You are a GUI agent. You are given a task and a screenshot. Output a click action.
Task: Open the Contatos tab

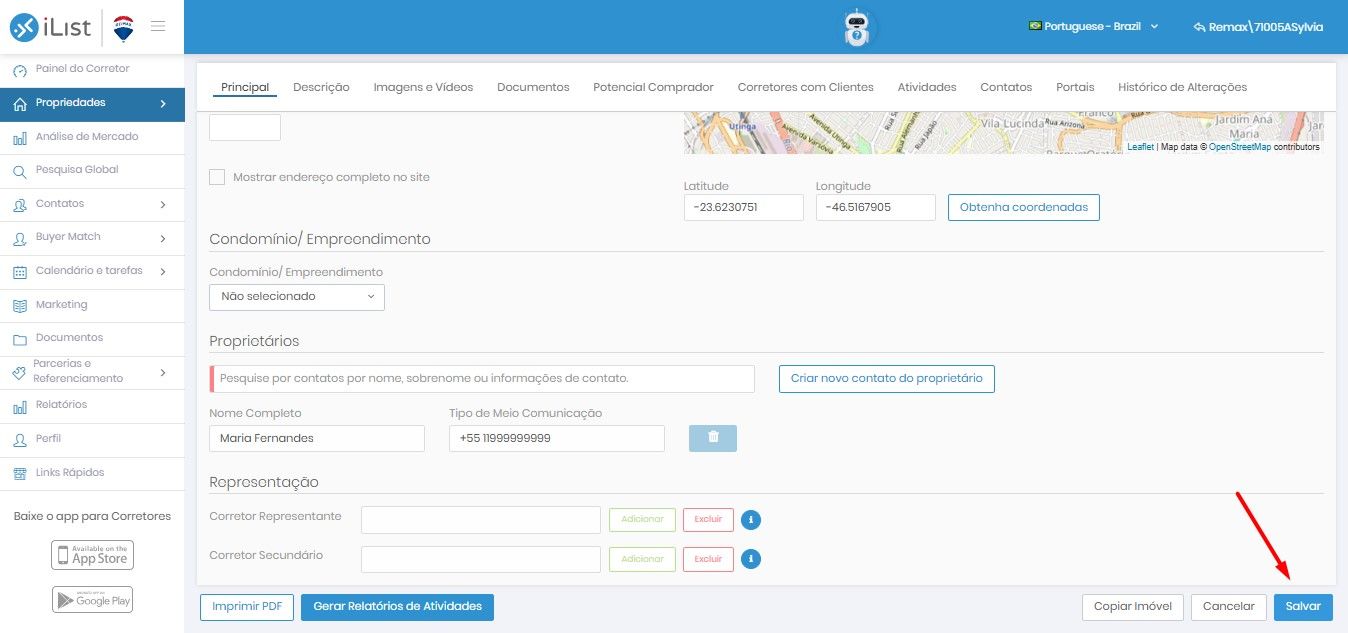coord(1006,87)
